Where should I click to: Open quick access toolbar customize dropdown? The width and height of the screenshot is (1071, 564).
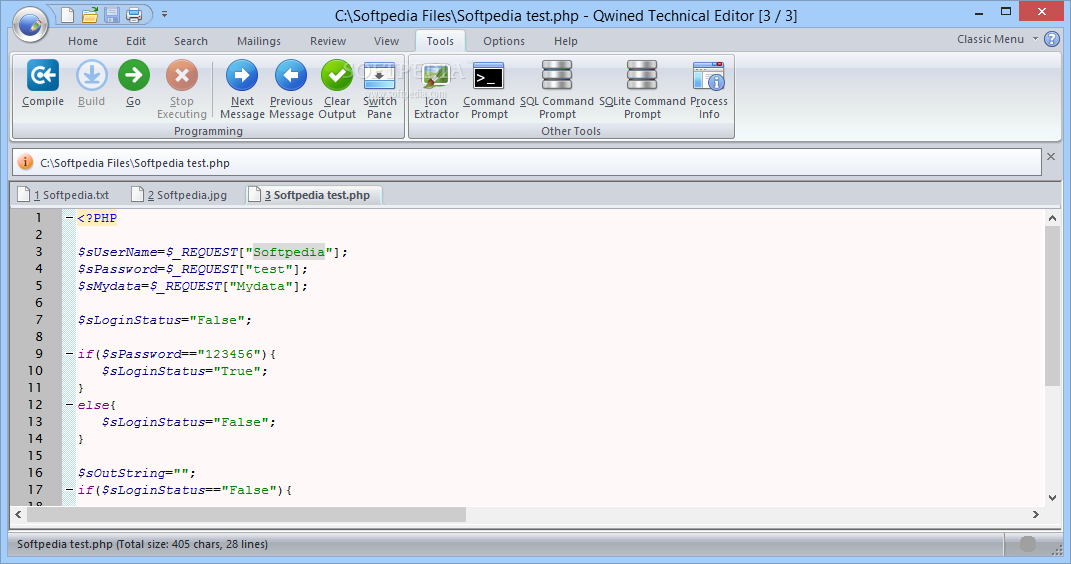tap(165, 14)
